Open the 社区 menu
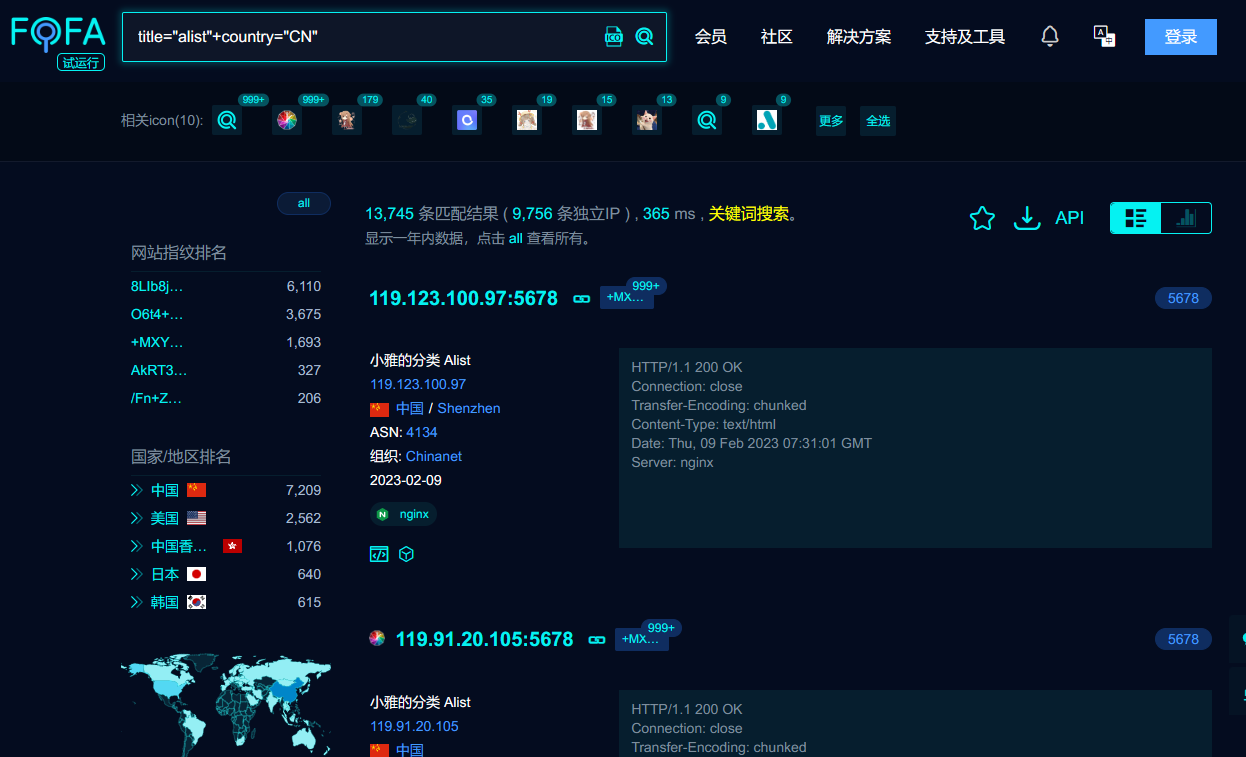This screenshot has height=757, width=1246. pyautogui.click(x=777, y=37)
